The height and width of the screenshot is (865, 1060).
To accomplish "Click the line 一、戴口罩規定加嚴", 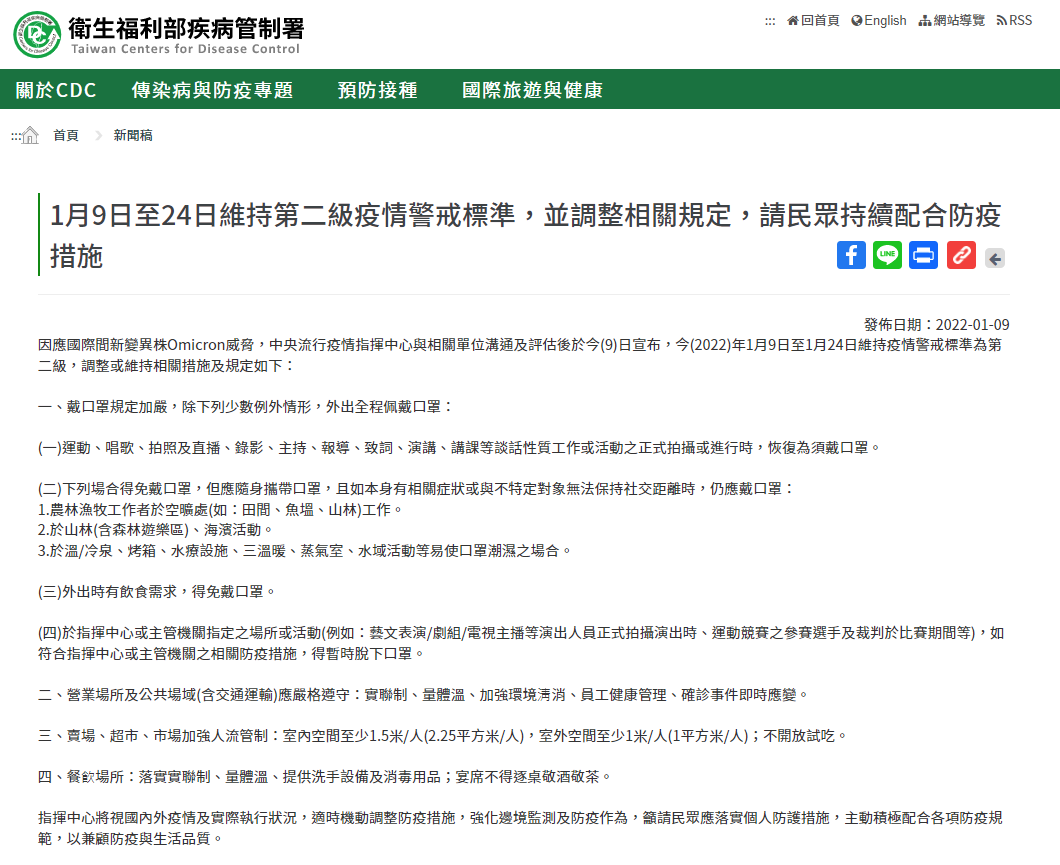I will click(246, 407).
